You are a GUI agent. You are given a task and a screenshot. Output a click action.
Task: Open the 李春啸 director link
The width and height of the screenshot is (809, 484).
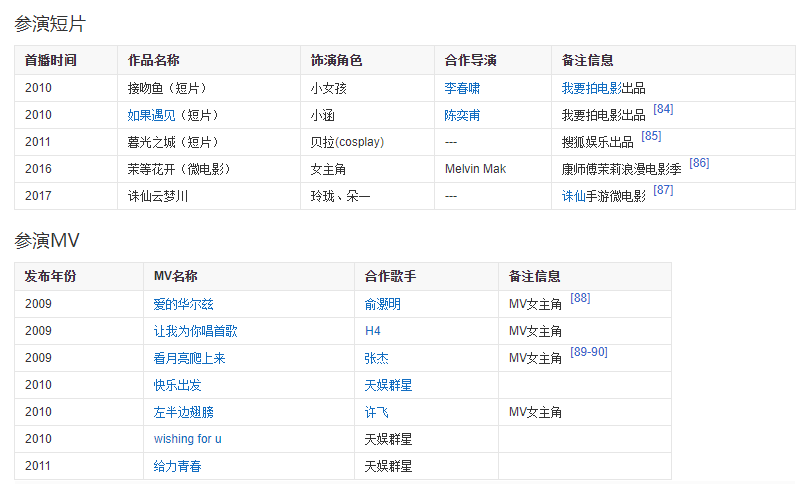[x=462, y=88]
